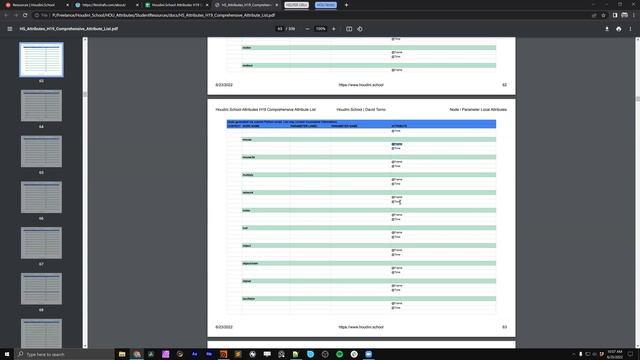Viewport: 640px width, 360px height.
Task: Open the Chrome three-dot menu
Action: tap(634, 15)
